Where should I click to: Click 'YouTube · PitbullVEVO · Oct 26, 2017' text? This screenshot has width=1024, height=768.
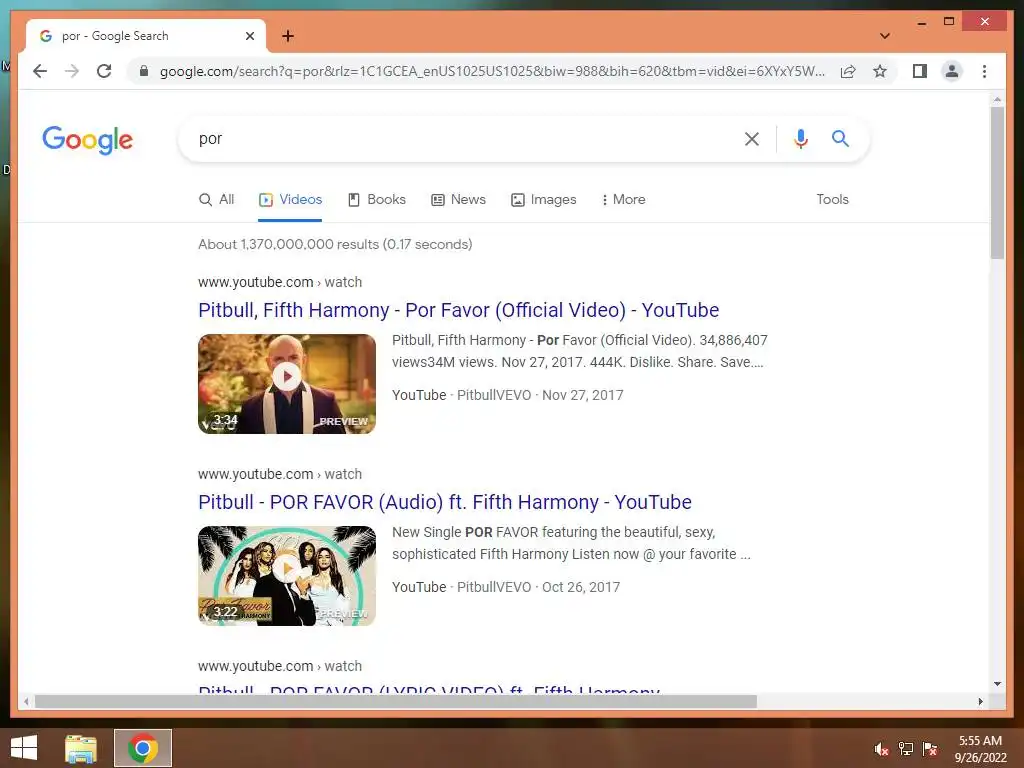pyautogui.click(x=506, y=587)
